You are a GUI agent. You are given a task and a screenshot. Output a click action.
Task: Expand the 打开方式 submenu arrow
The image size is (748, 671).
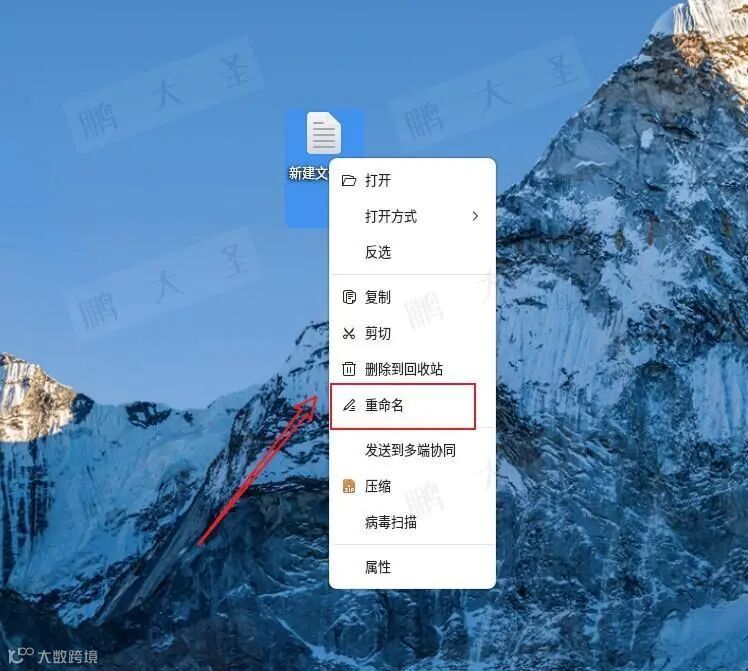475,217
